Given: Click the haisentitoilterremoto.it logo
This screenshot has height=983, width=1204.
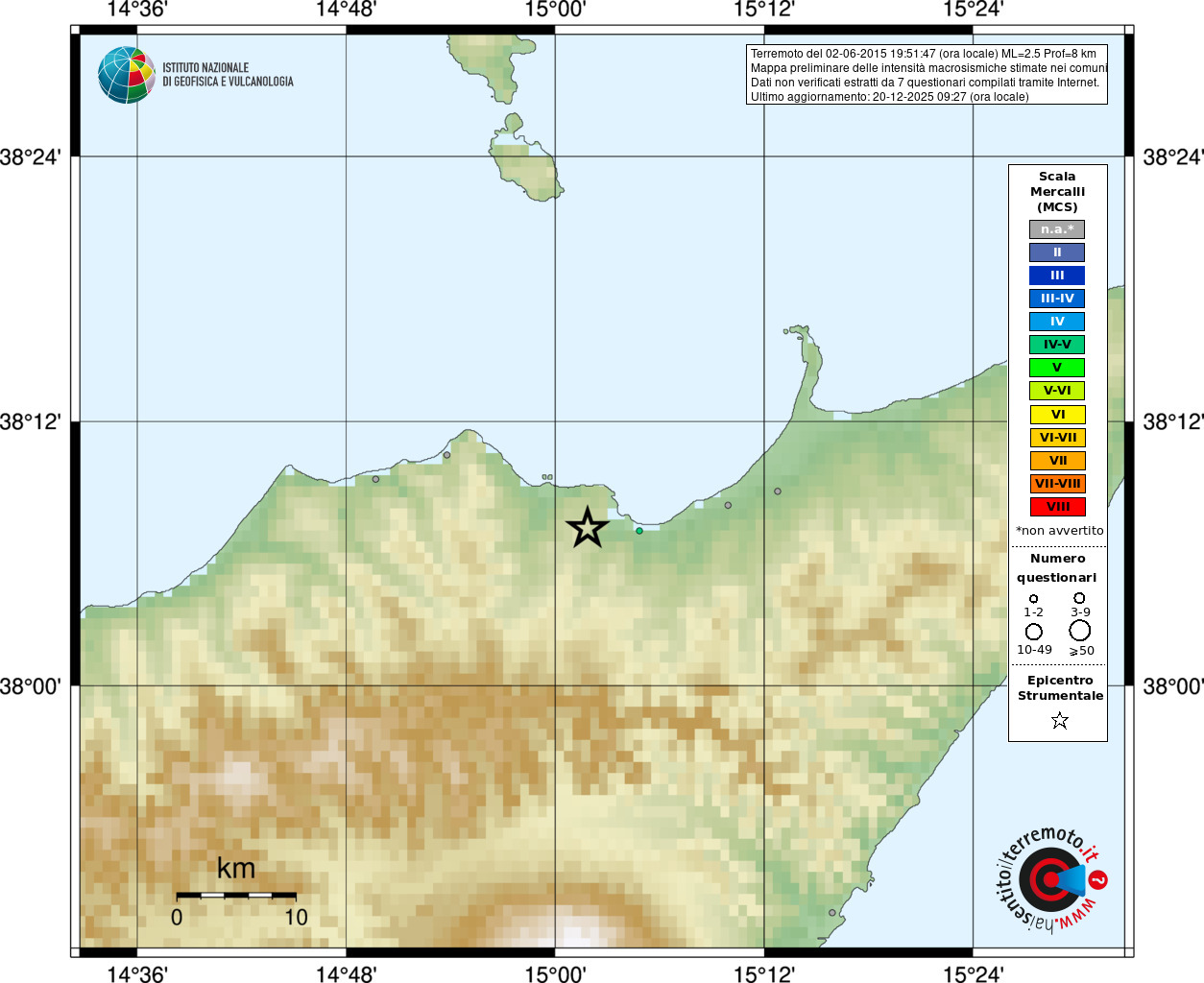Looking at the screenshot, I should pos(1050,879).
